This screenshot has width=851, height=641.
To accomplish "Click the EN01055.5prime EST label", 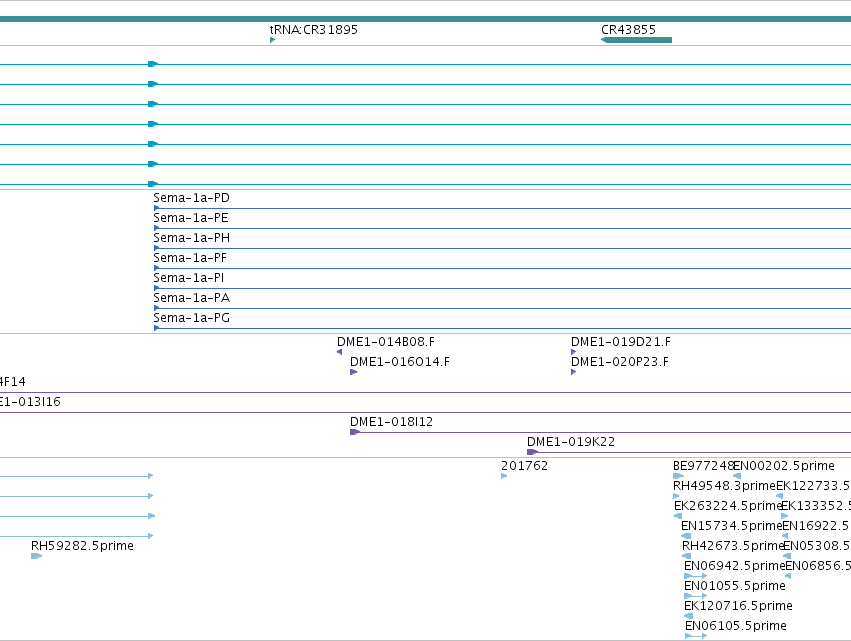I will click(x=735, y=586).
